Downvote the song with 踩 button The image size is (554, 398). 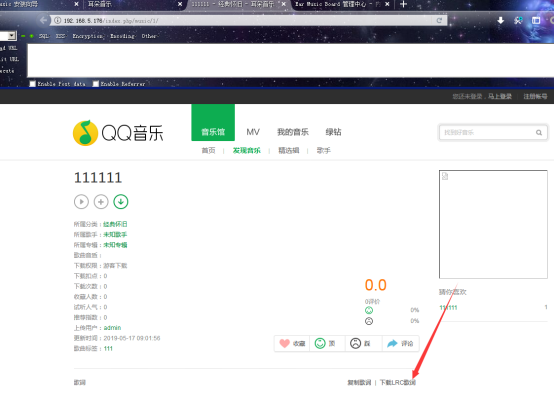click(x=364, y=344)
